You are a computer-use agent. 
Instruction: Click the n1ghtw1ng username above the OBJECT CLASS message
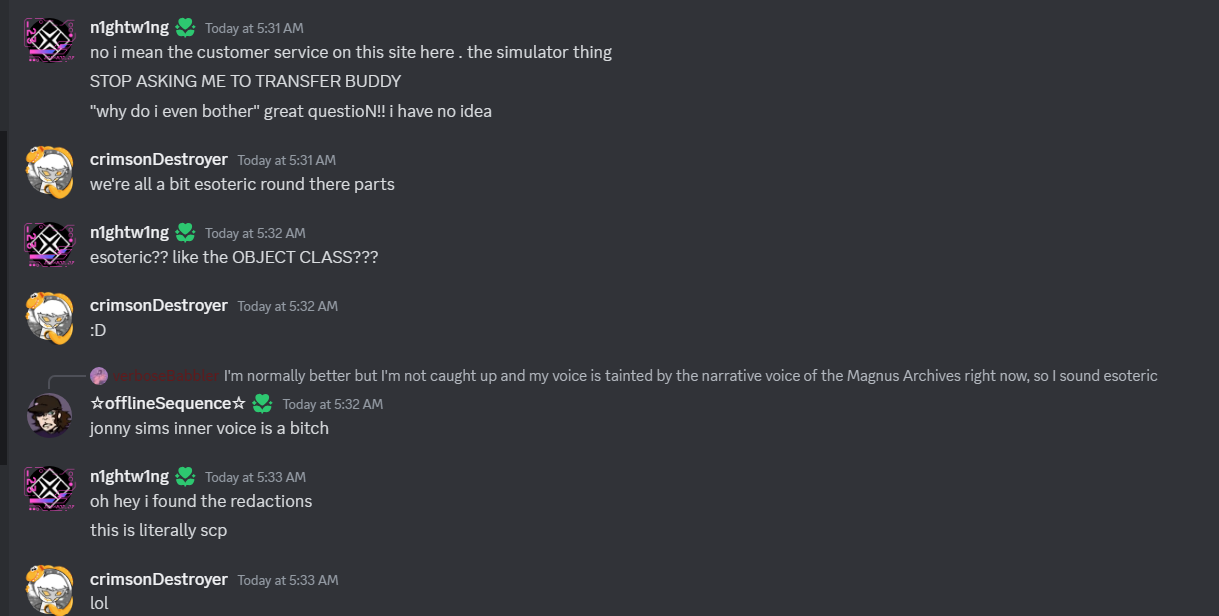click(x=129, y=232)
